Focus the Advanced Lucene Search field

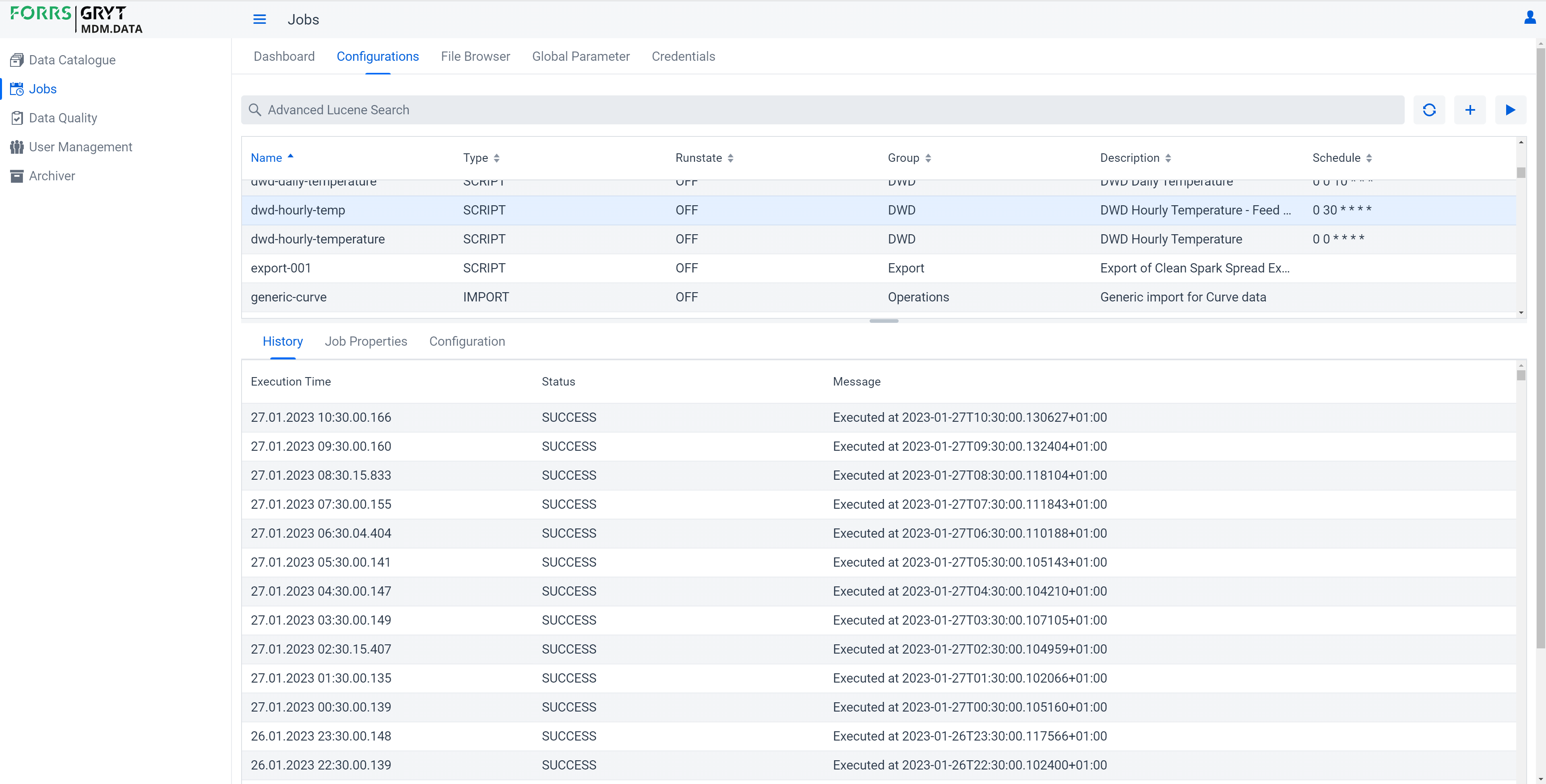822,110
